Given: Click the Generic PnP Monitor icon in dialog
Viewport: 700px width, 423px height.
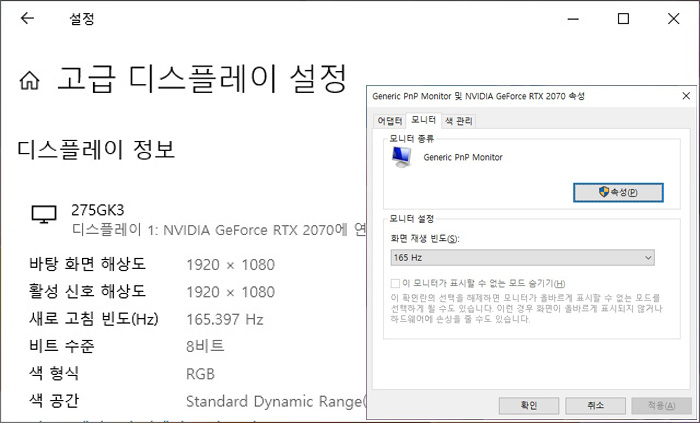Looking at the screenshot, I should [x=401, y=157].
